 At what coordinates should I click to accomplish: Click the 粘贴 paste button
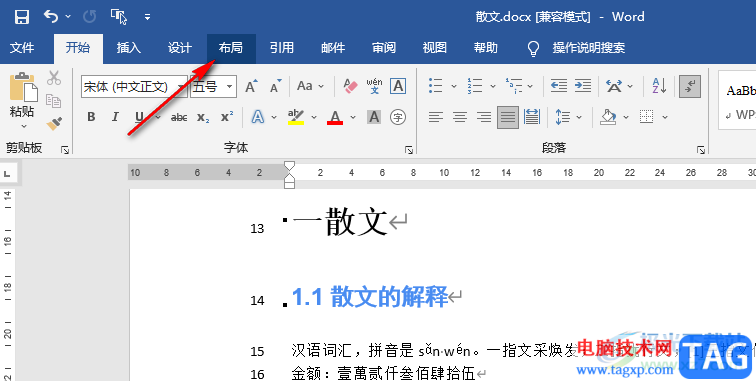point(22,95)
